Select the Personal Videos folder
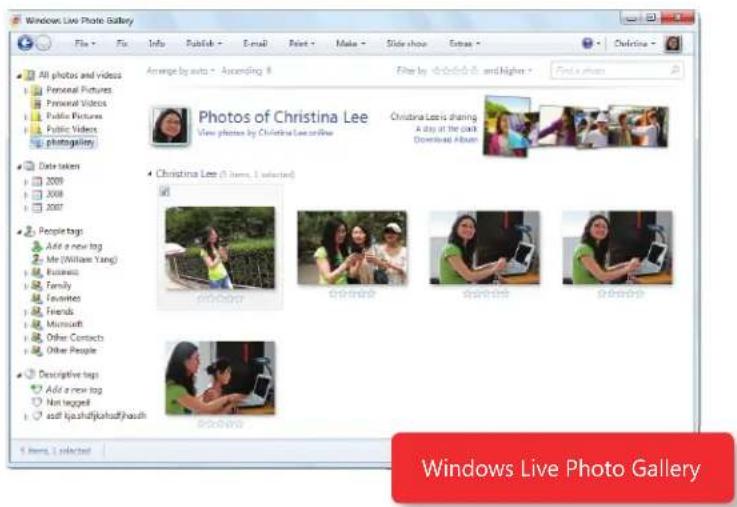The width and height of the screenshot is (737, 507). [x=76, y=103]
